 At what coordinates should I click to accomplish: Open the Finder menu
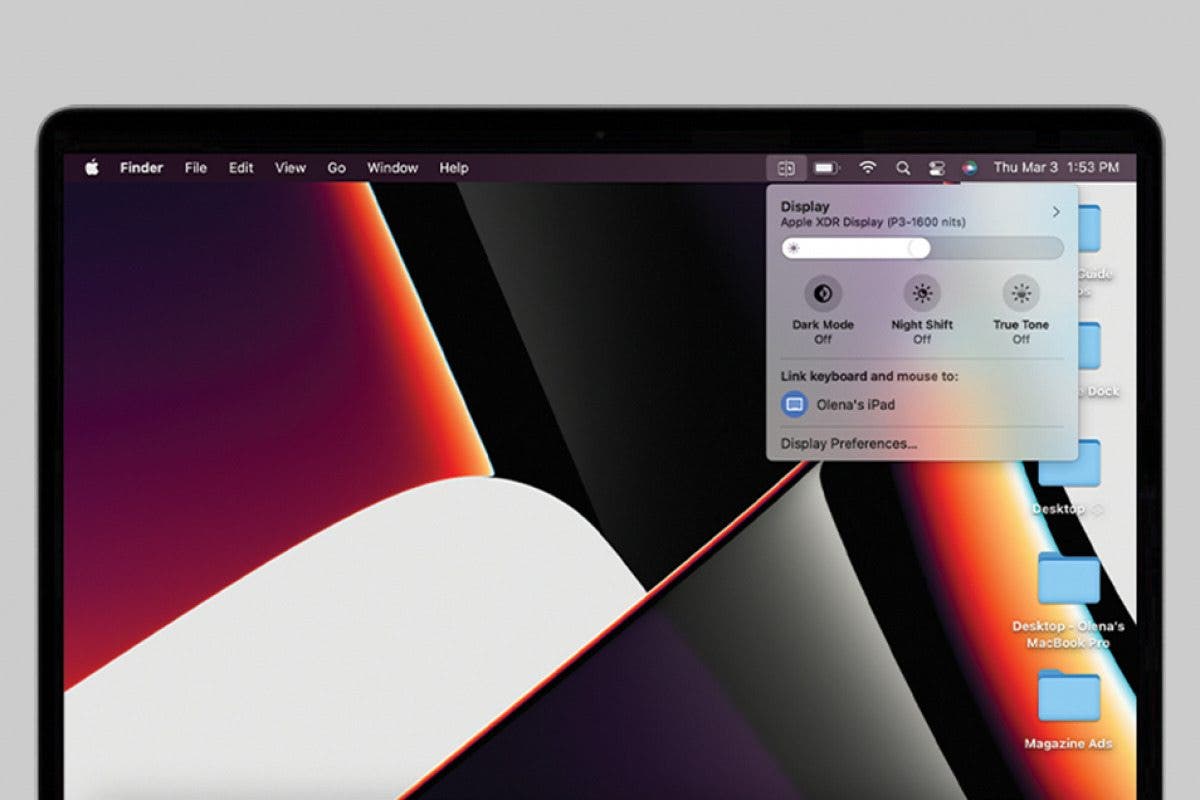pos(140,168)
